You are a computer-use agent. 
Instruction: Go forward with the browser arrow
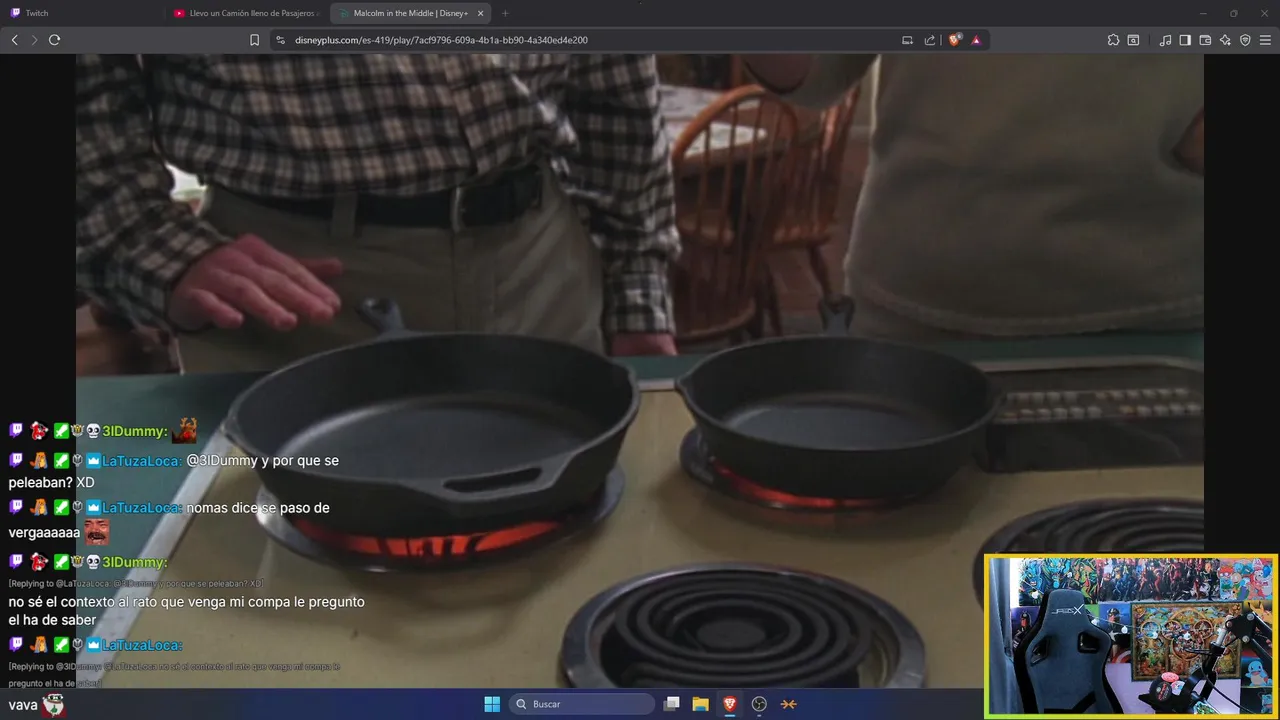coord(34,40)
